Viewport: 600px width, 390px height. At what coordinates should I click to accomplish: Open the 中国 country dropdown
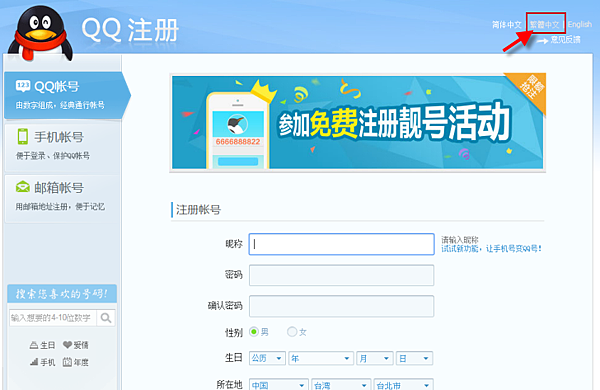click(x=279, y=384)
